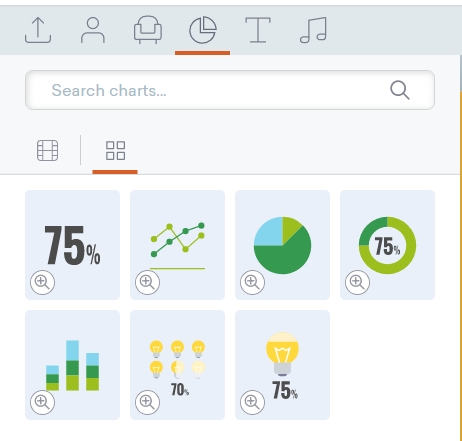462x441 pixels.
Task: Select the stacked bar chart thumbnail
Action: [72, 365]
